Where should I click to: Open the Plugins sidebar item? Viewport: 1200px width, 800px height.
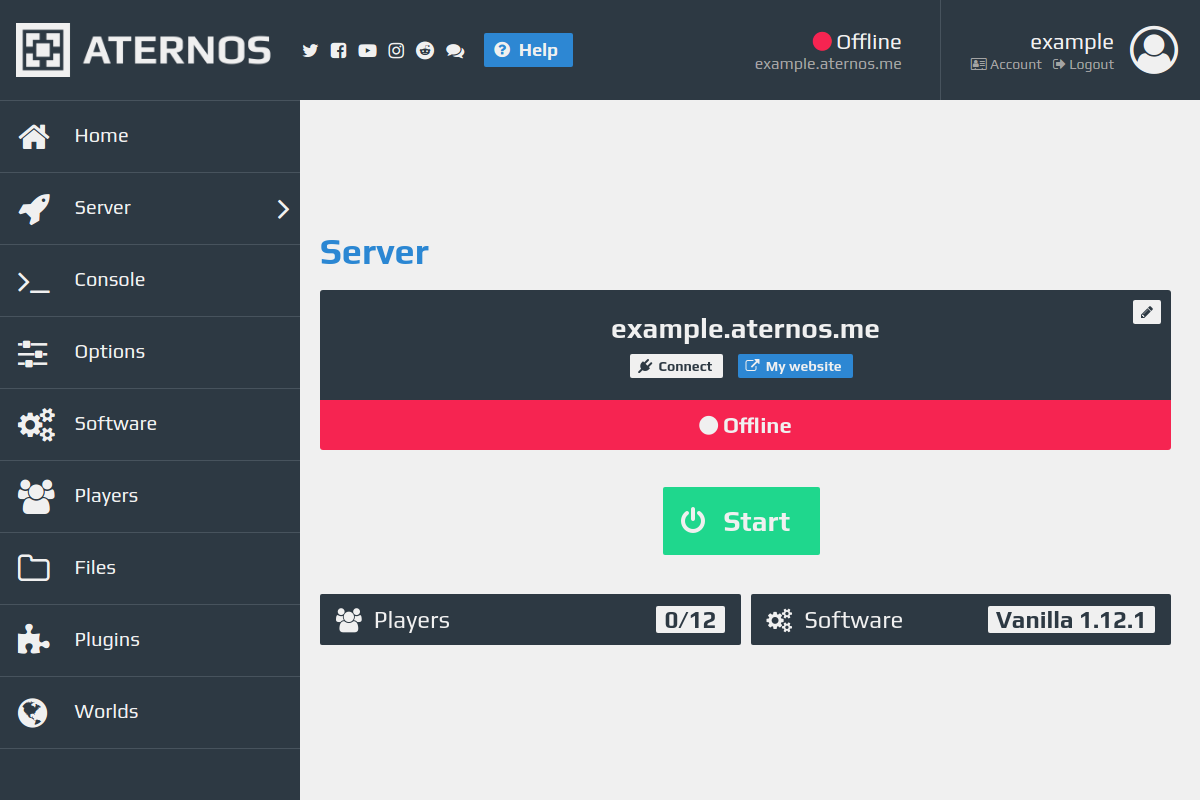pos(150,641)
